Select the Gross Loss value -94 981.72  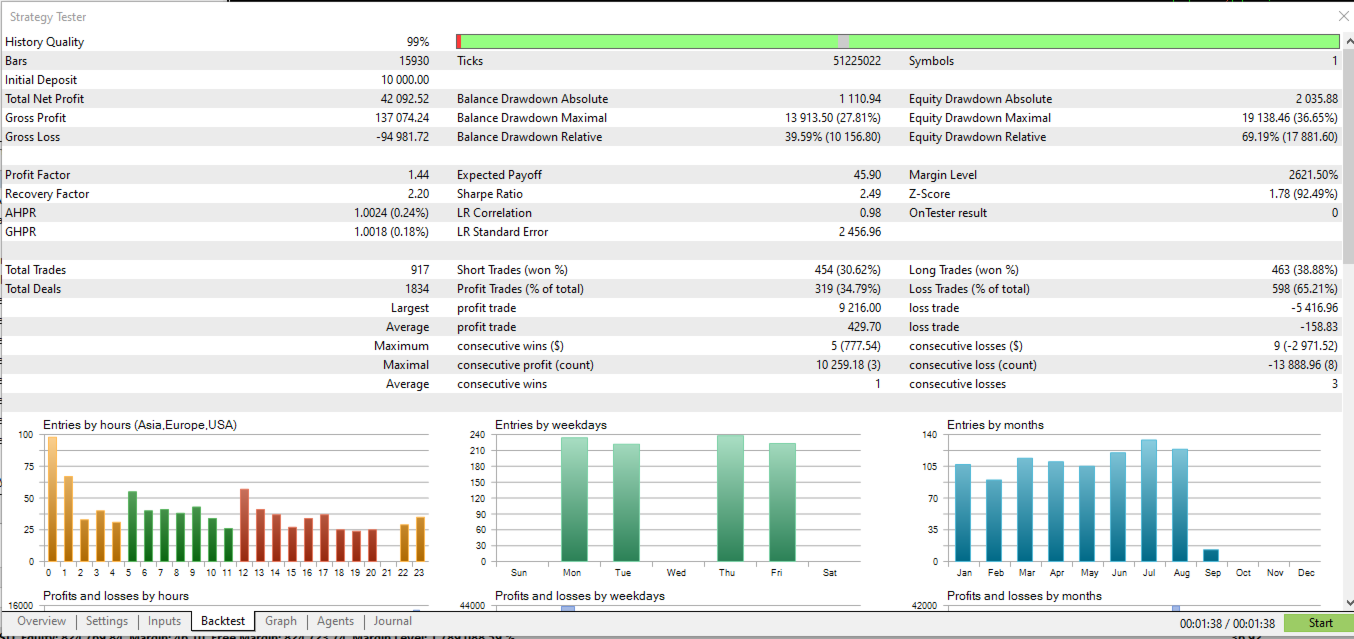coord(403,137)
